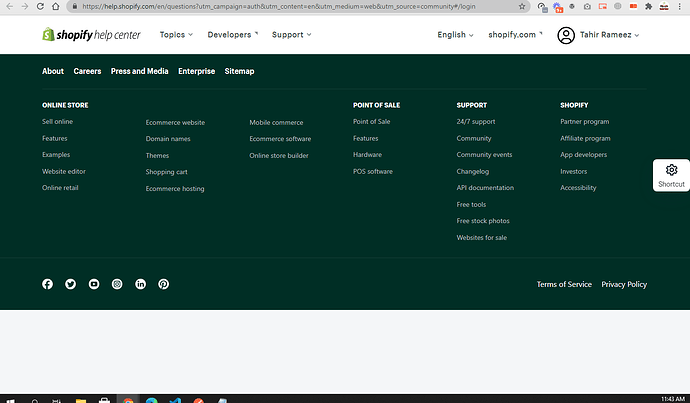The image size is (690, 403).
Task: Open the Twitter social icon
Action: (x=70, y=284)
